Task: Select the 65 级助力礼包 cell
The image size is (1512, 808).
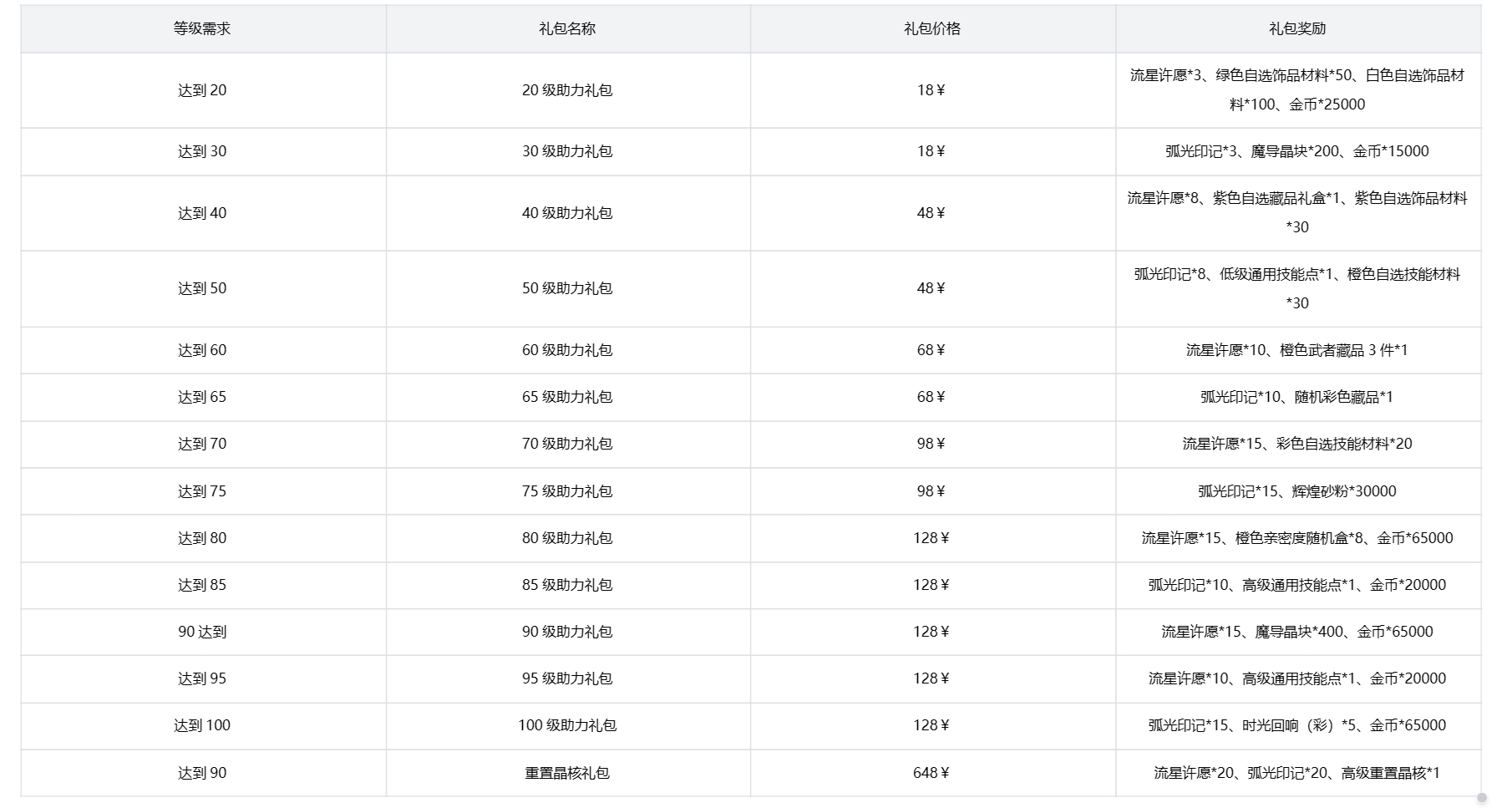Action: [567, 397]
